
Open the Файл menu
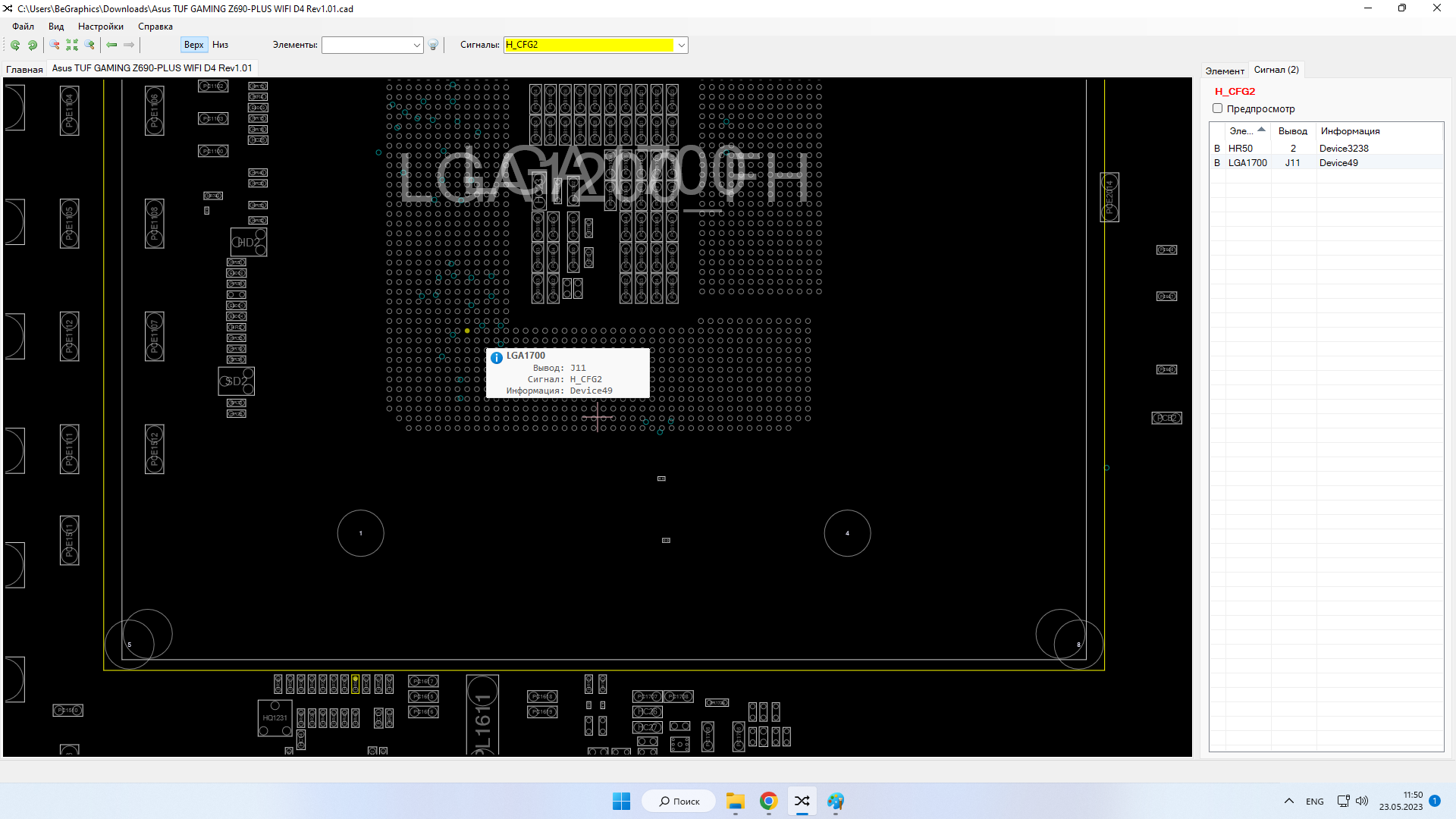pos(23,27)
